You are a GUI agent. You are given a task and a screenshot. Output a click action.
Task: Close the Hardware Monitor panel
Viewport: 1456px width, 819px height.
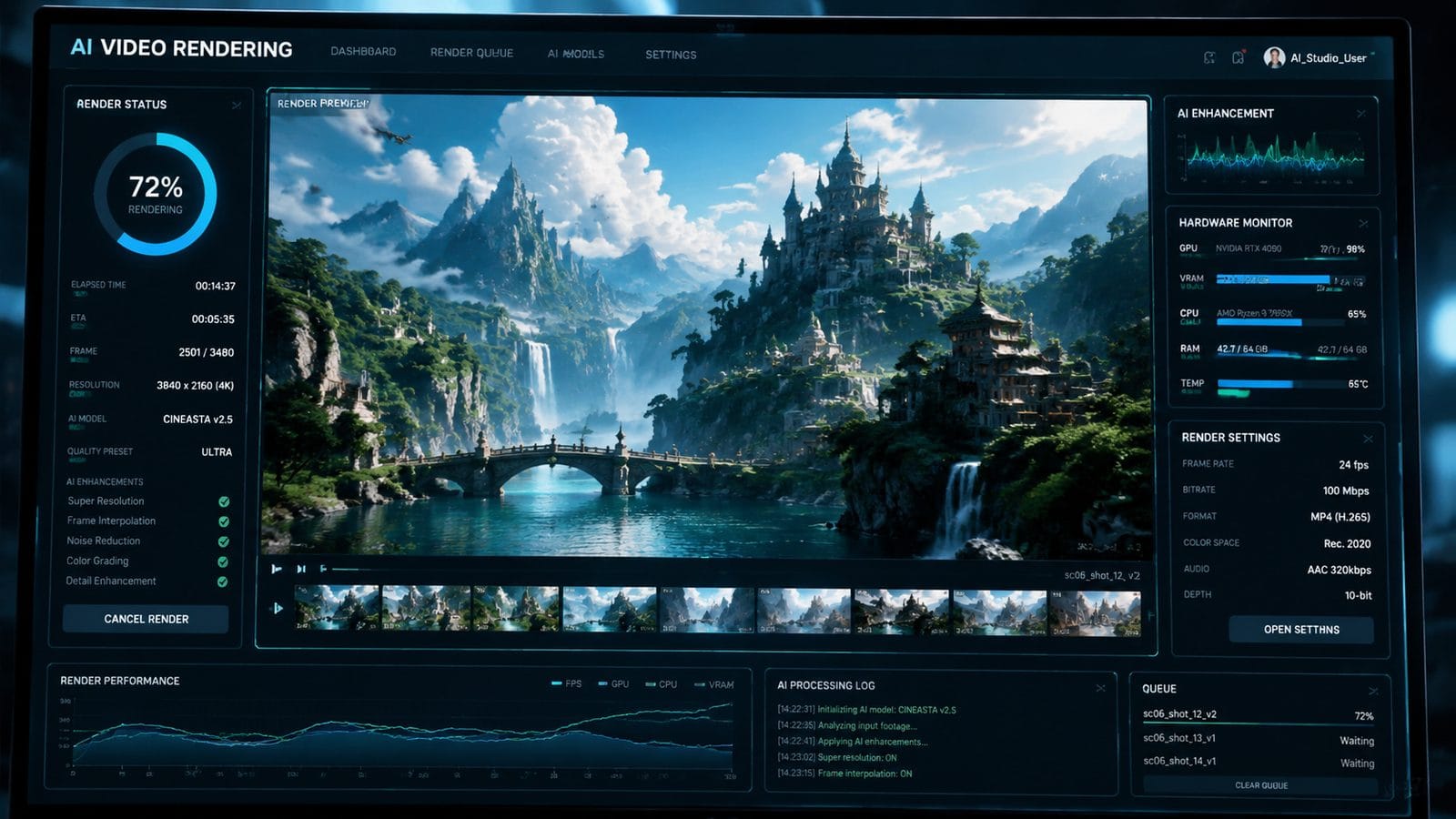click(x=1363, y=223)
